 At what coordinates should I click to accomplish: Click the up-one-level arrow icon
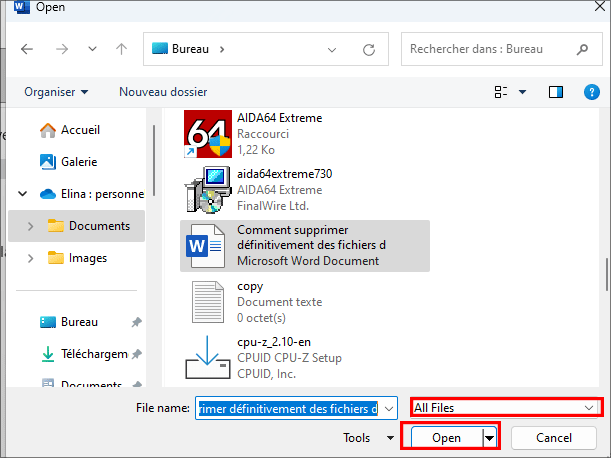[x=121, y=48]
